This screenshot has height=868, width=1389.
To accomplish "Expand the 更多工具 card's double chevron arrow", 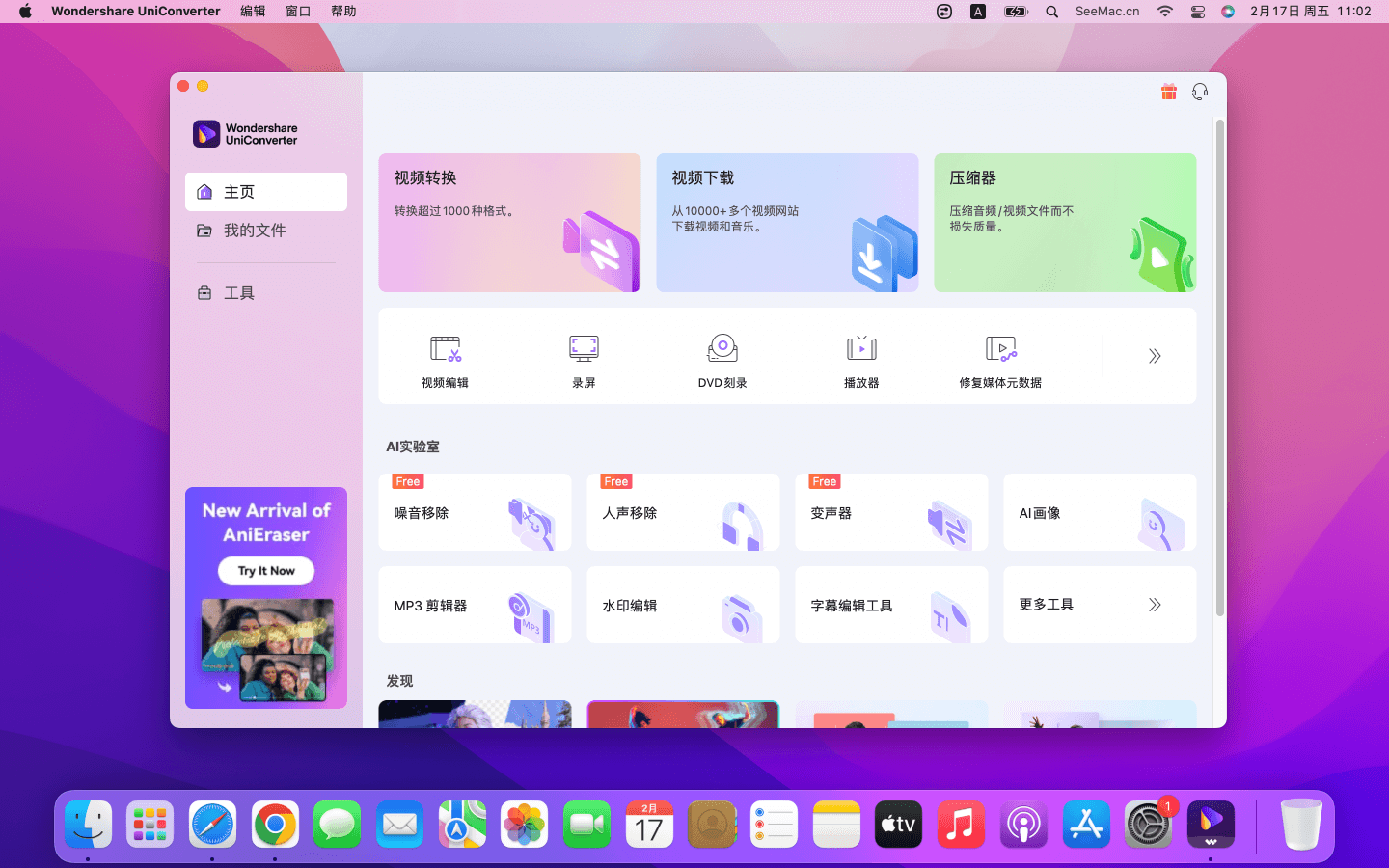I will click(x=1155, y=605).
